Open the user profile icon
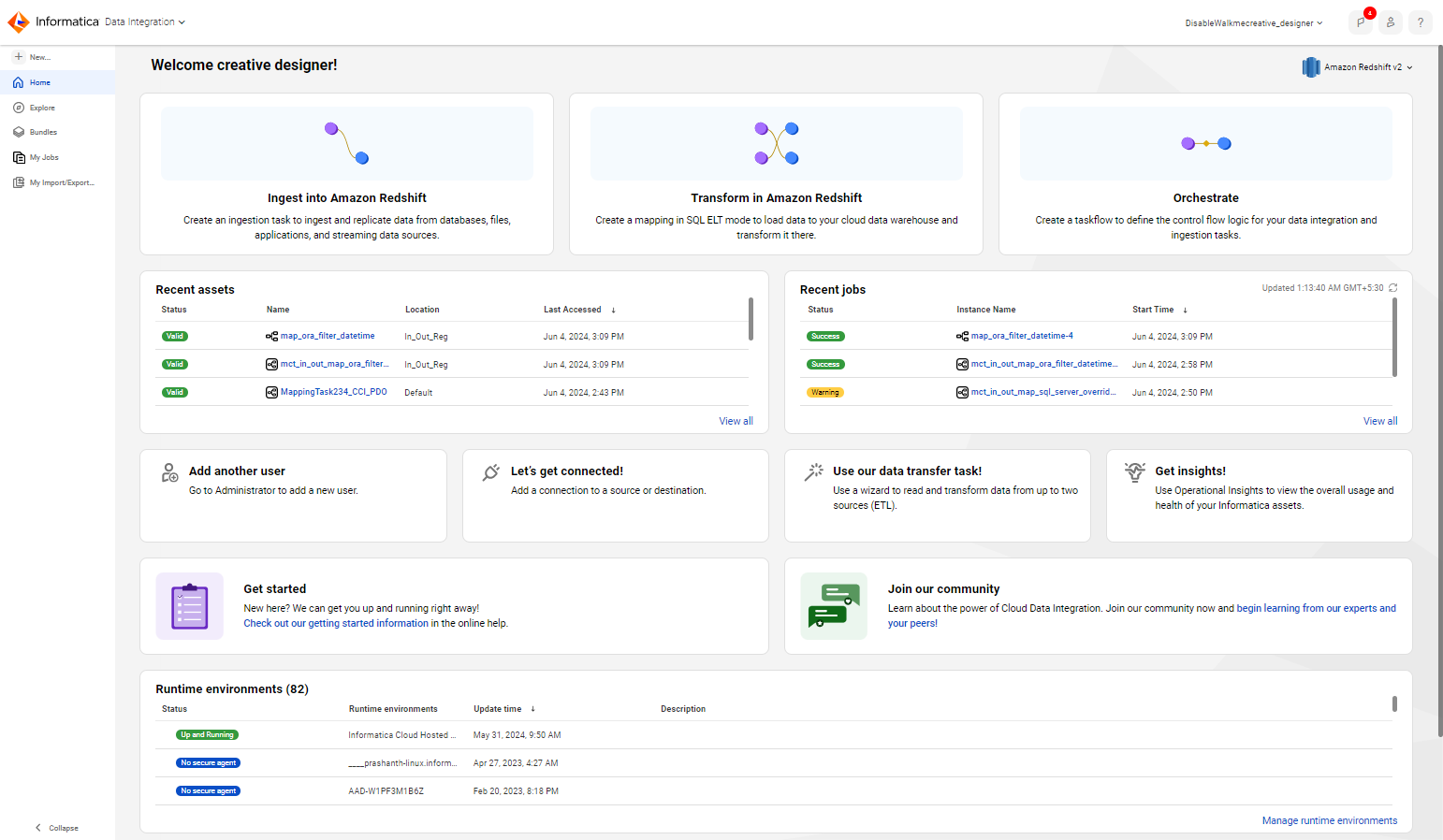The image size is (1443, 840). (x=1391, y=22)
